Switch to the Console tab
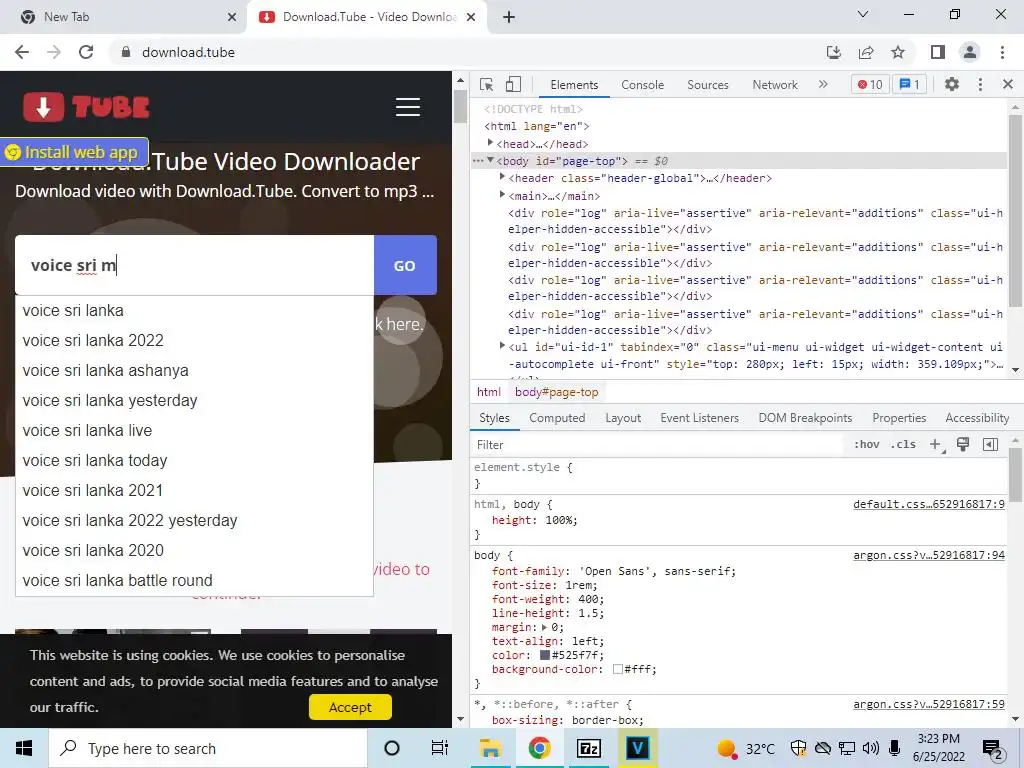This screenshot has height=768, width=1024. pos(642,85)
